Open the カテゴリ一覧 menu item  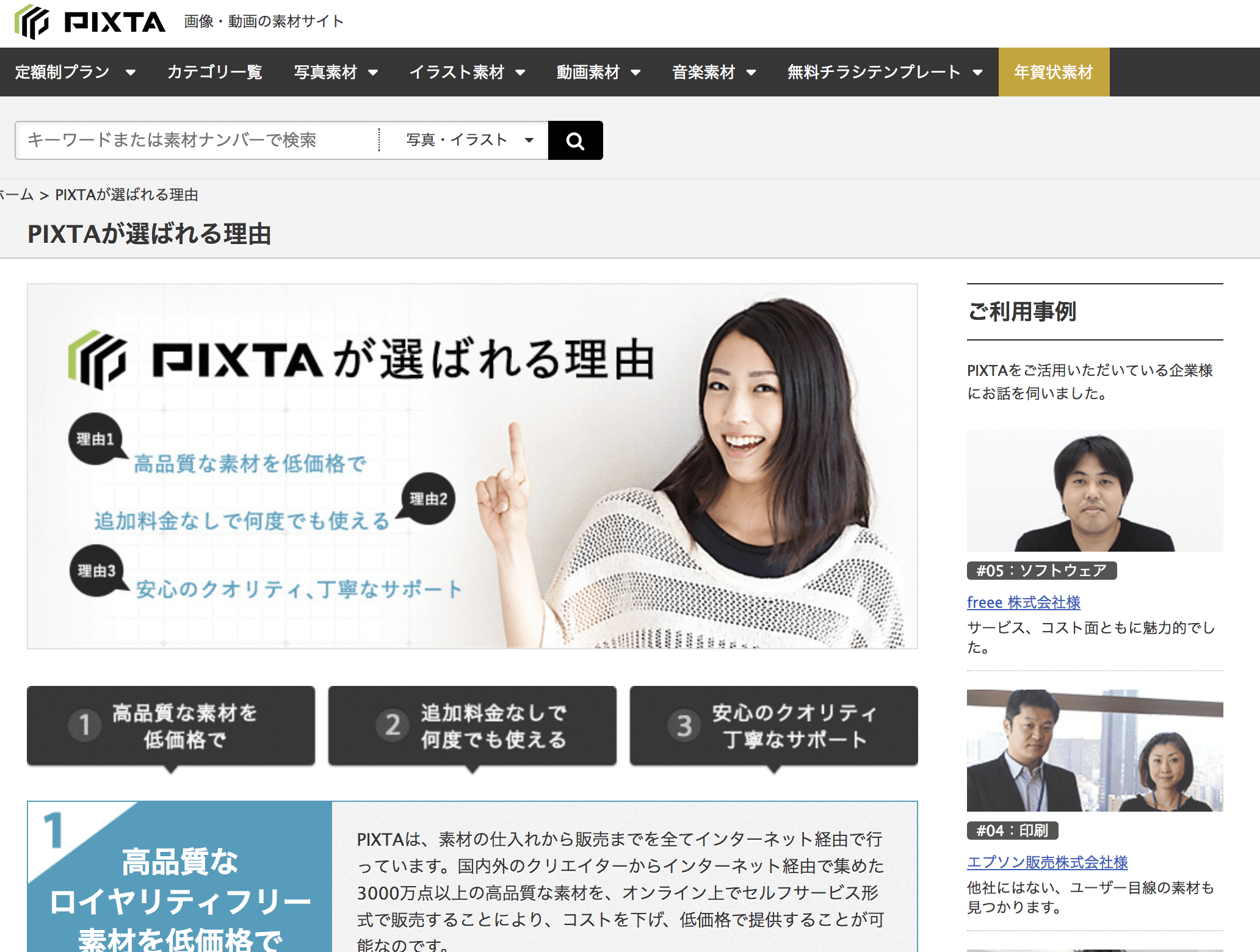(x=214, y=72)
